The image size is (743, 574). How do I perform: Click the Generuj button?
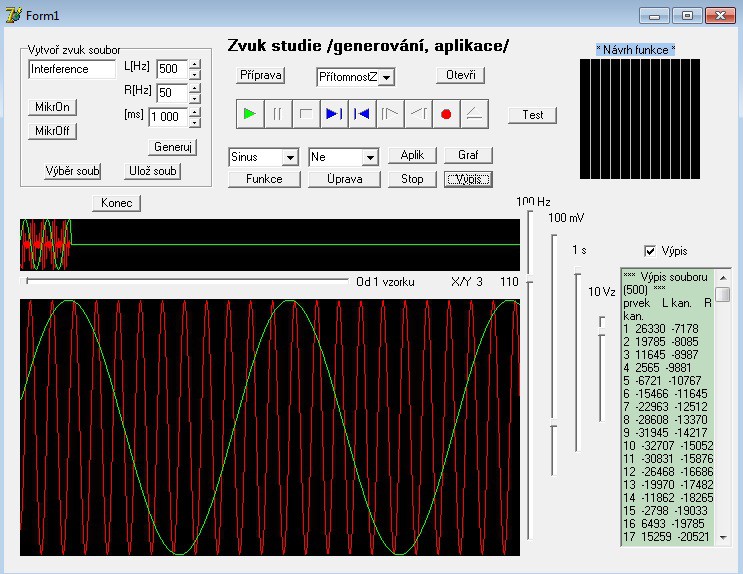[173, 147]
